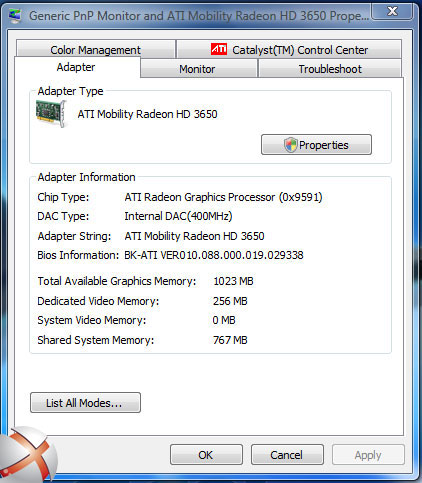This screenshot has width=422, height=483.
Task: Open the Troubleshoot tab
Action: pyautogui.click(x=330, y=68)
